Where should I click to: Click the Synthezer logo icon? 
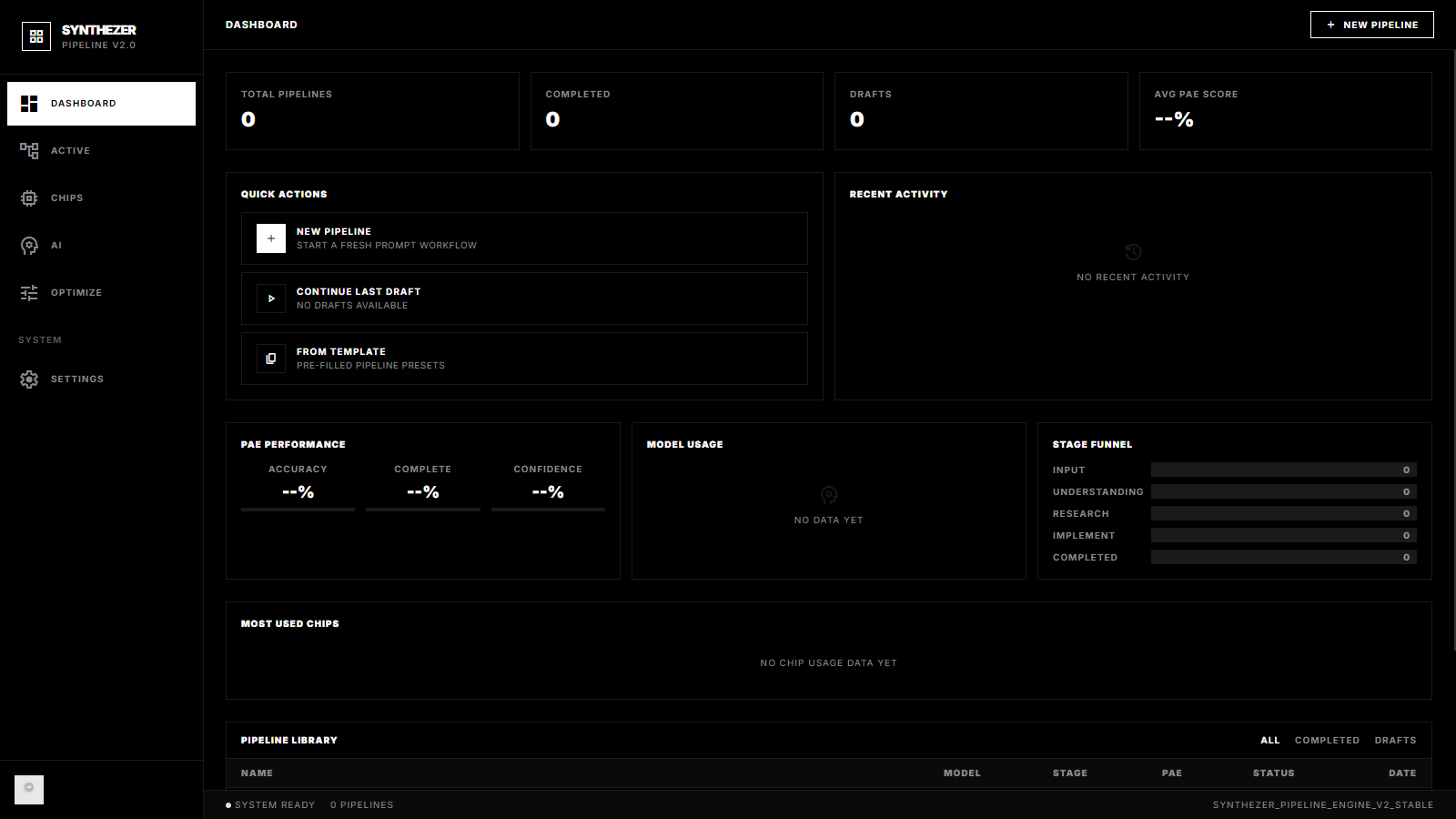[x=36, y=36]
